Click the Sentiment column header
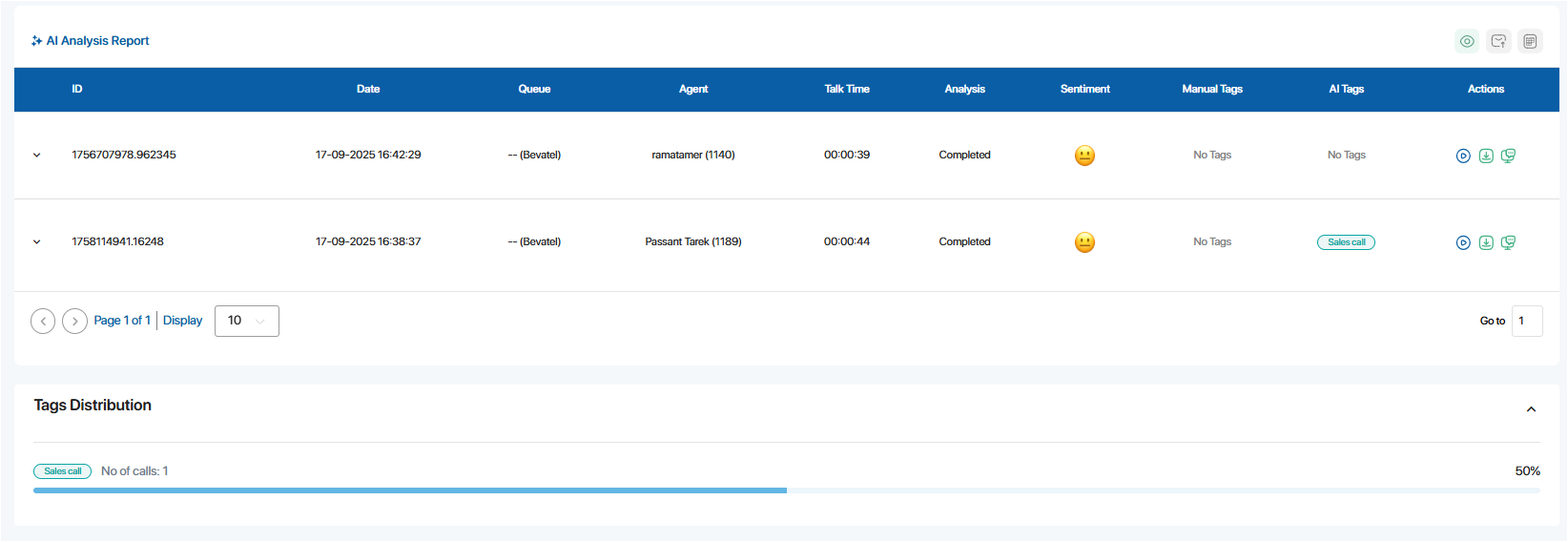 (1084, 89)
